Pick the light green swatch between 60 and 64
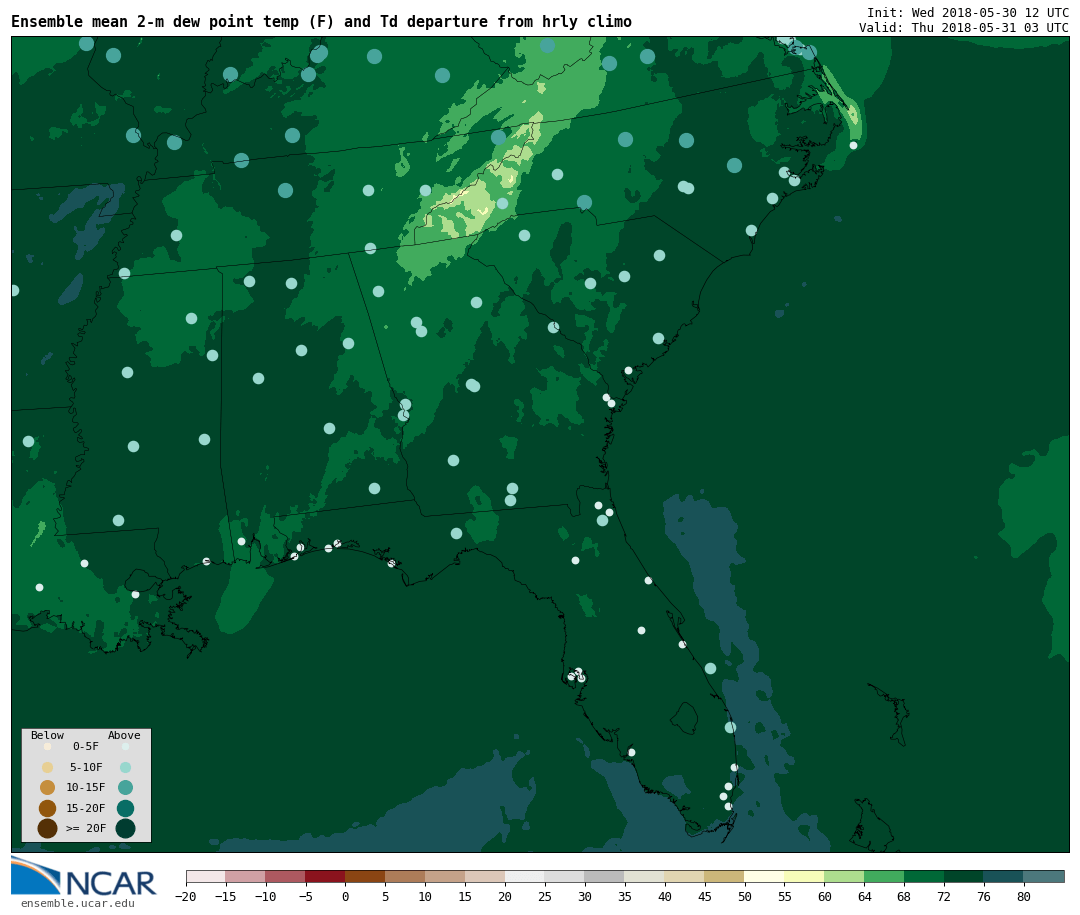Screen dimensions: 1080x915 click(844, 876)
